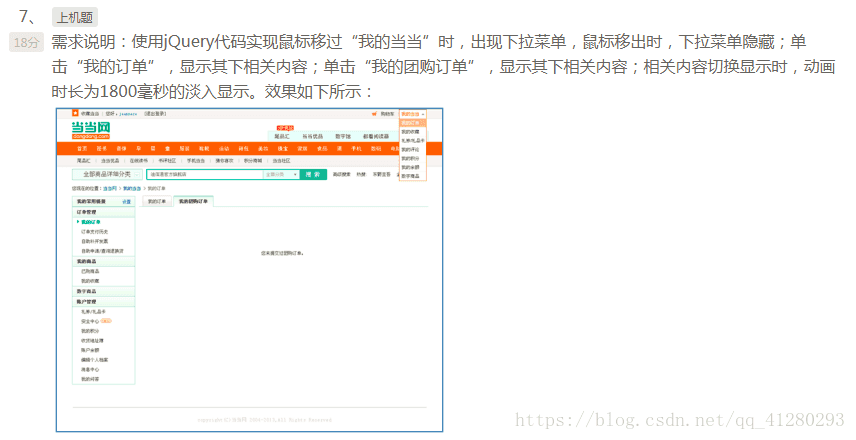Viewport: 856px width, 440px height.
Task: Click 美妆 in the orange navigation bar
Action: (263, 148)
